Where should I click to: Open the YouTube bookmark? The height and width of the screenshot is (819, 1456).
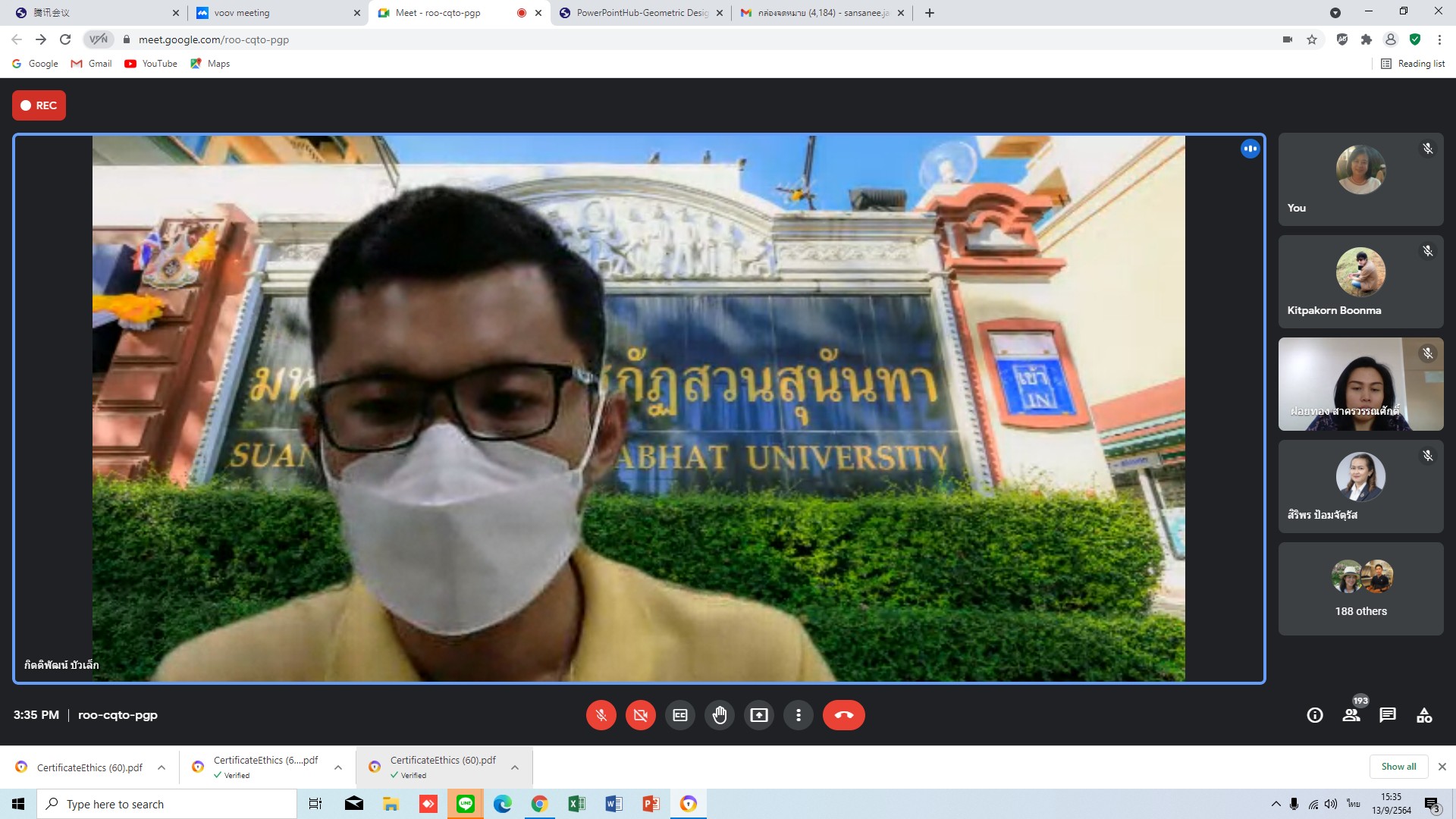coord(151,64)
